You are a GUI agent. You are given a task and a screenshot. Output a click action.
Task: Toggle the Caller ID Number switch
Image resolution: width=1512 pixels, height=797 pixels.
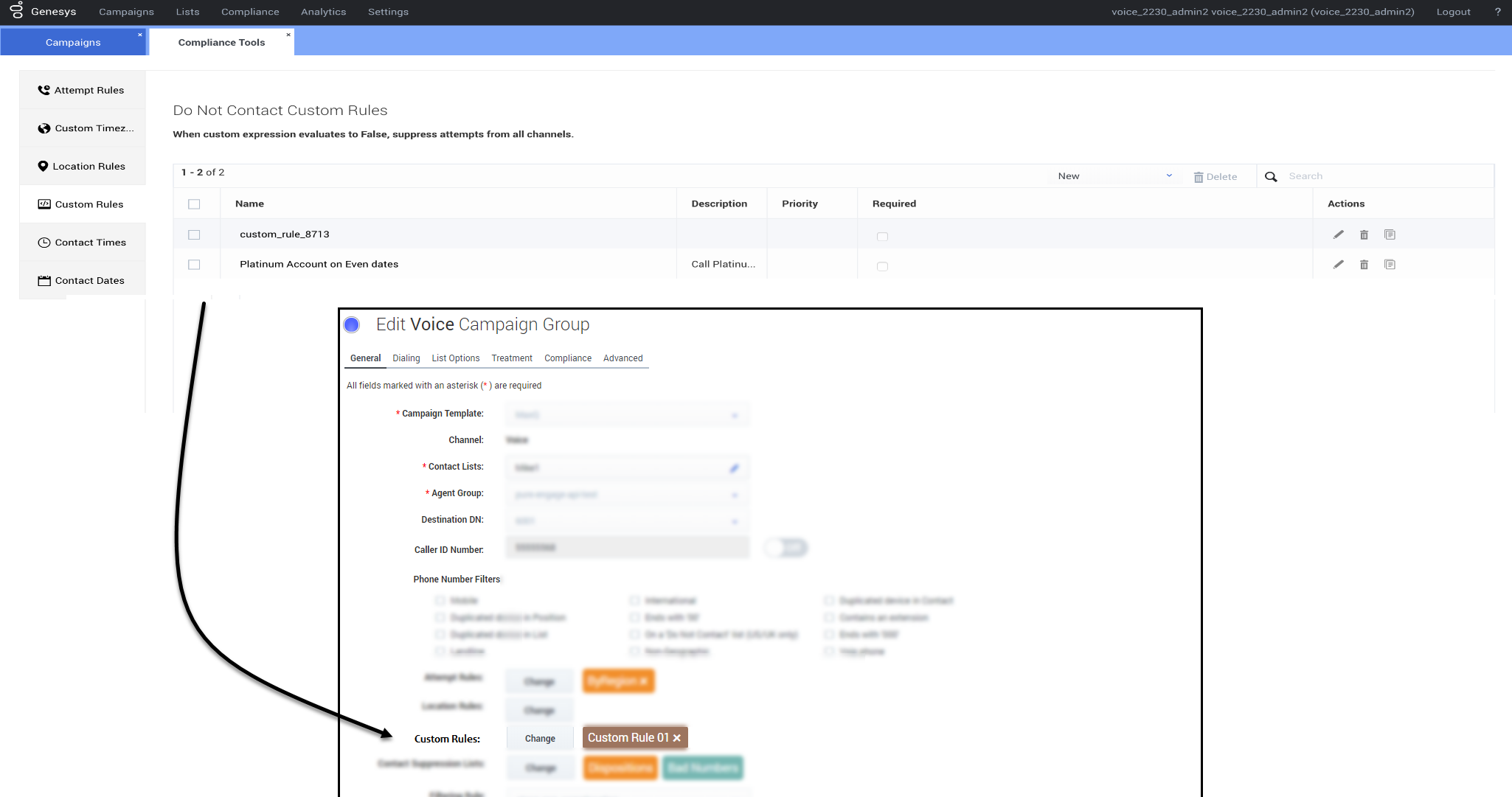[x=786, y=548]
